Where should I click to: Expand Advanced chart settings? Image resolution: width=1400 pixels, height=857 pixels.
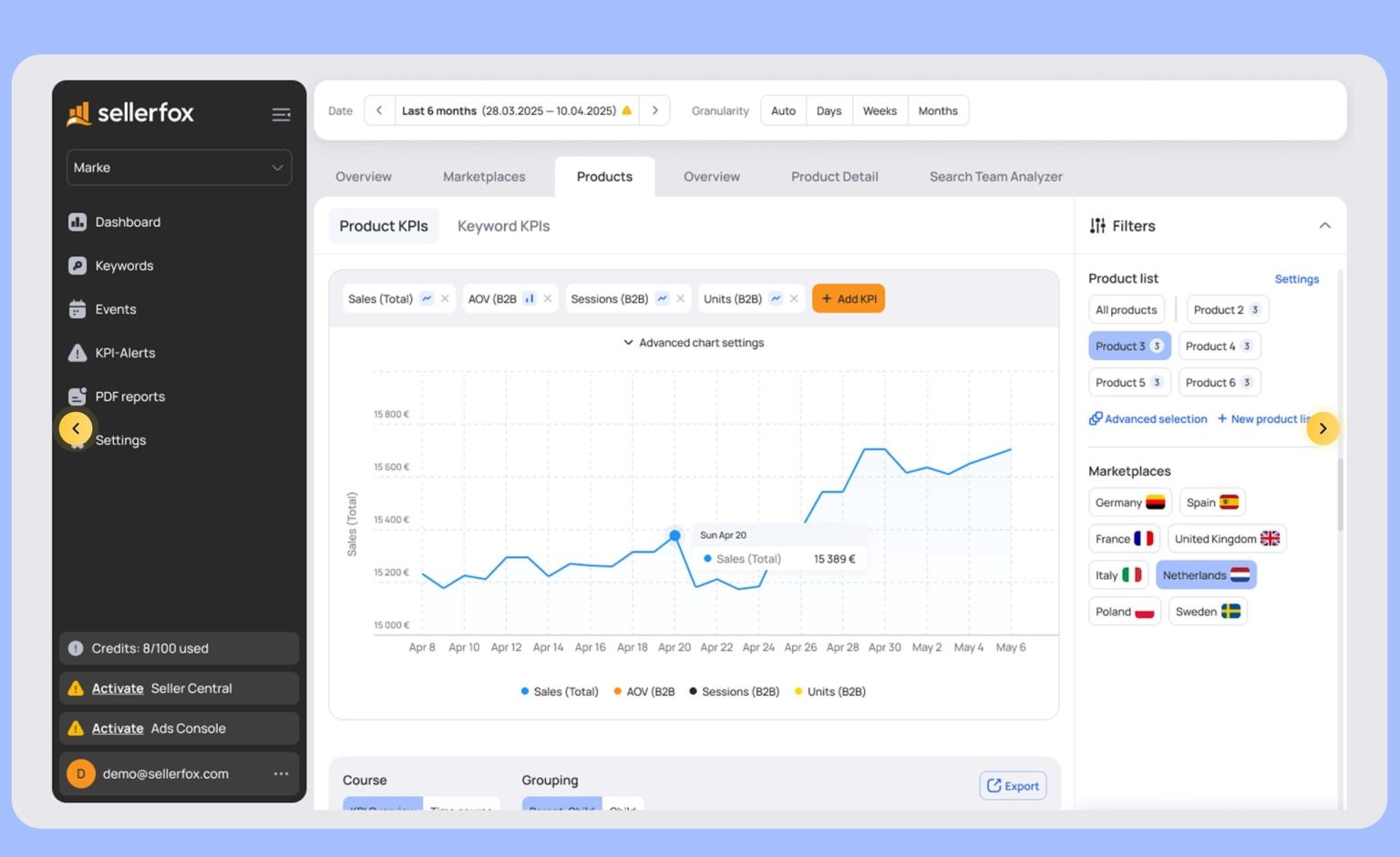point(694,343)
